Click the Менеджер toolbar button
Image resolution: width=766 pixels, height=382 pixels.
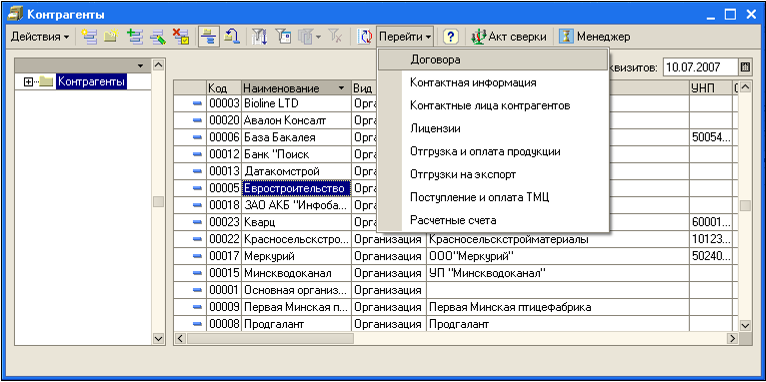(595, 37)
